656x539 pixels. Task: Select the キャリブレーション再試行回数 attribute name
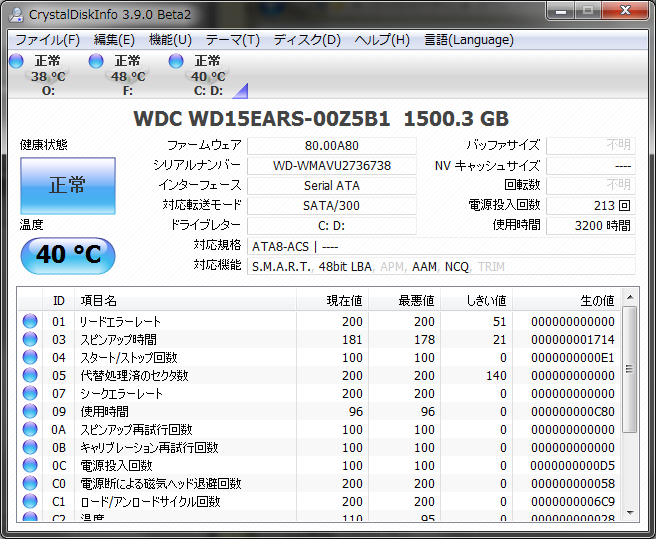tap(149, 447)
